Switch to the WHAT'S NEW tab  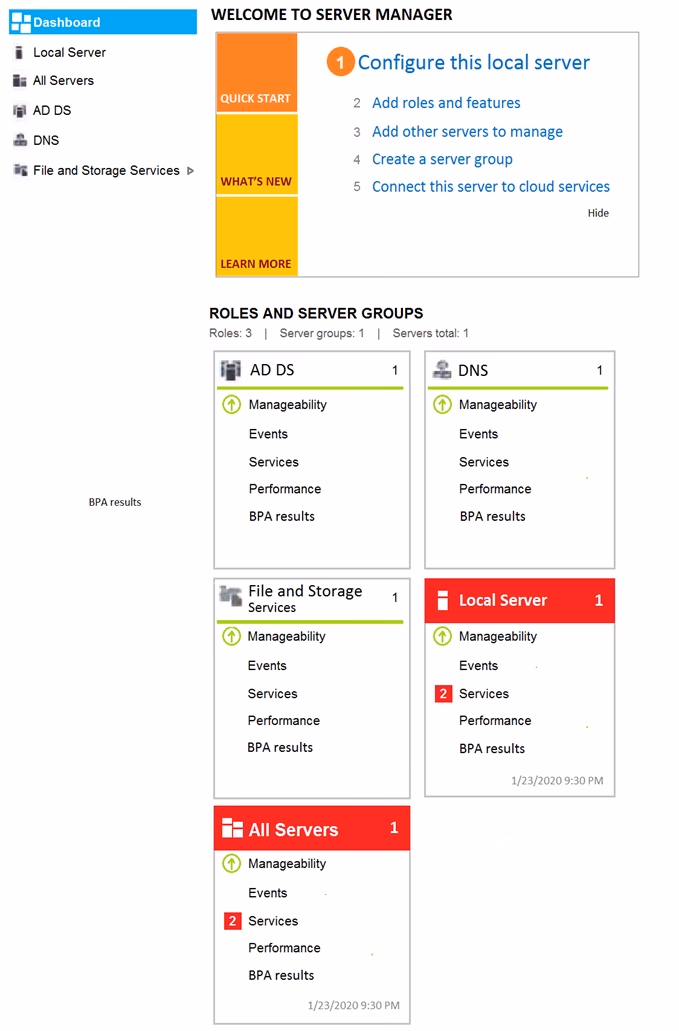(x=256, y=155)
